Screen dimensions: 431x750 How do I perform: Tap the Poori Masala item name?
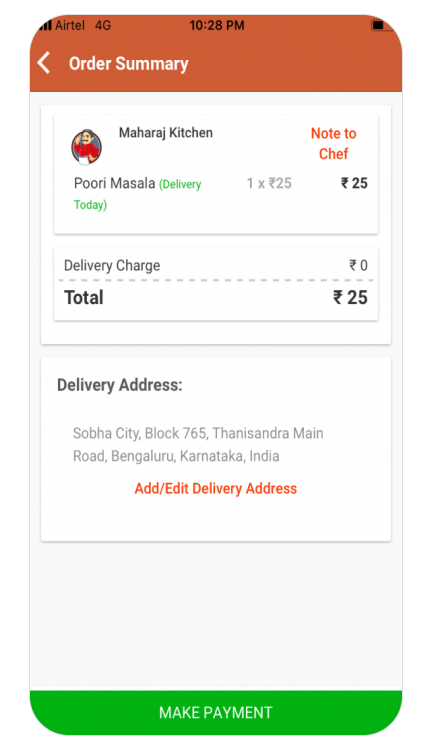pyautogui.click(x=114, y=183)
